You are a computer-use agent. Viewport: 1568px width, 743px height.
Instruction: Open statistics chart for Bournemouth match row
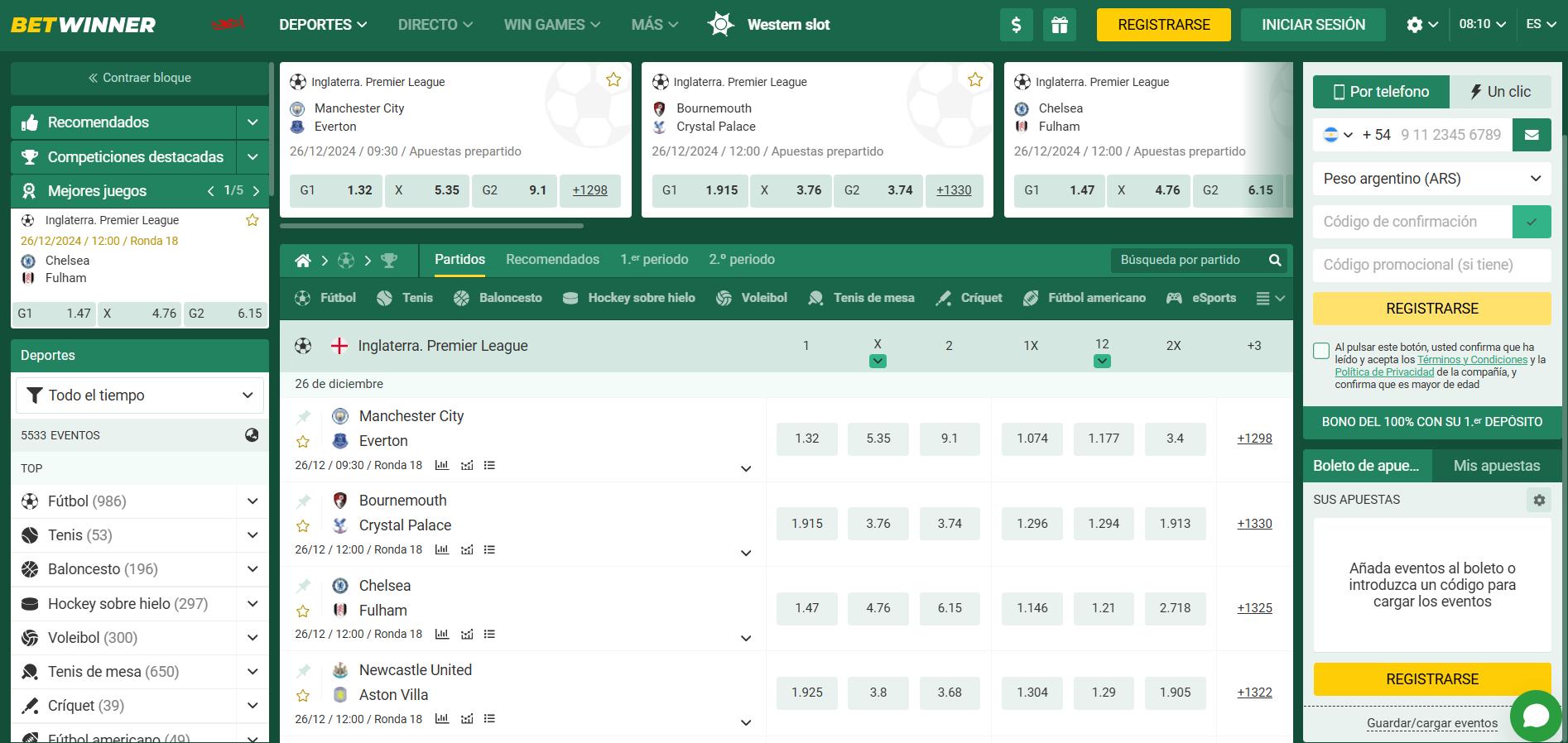(442, 549)
